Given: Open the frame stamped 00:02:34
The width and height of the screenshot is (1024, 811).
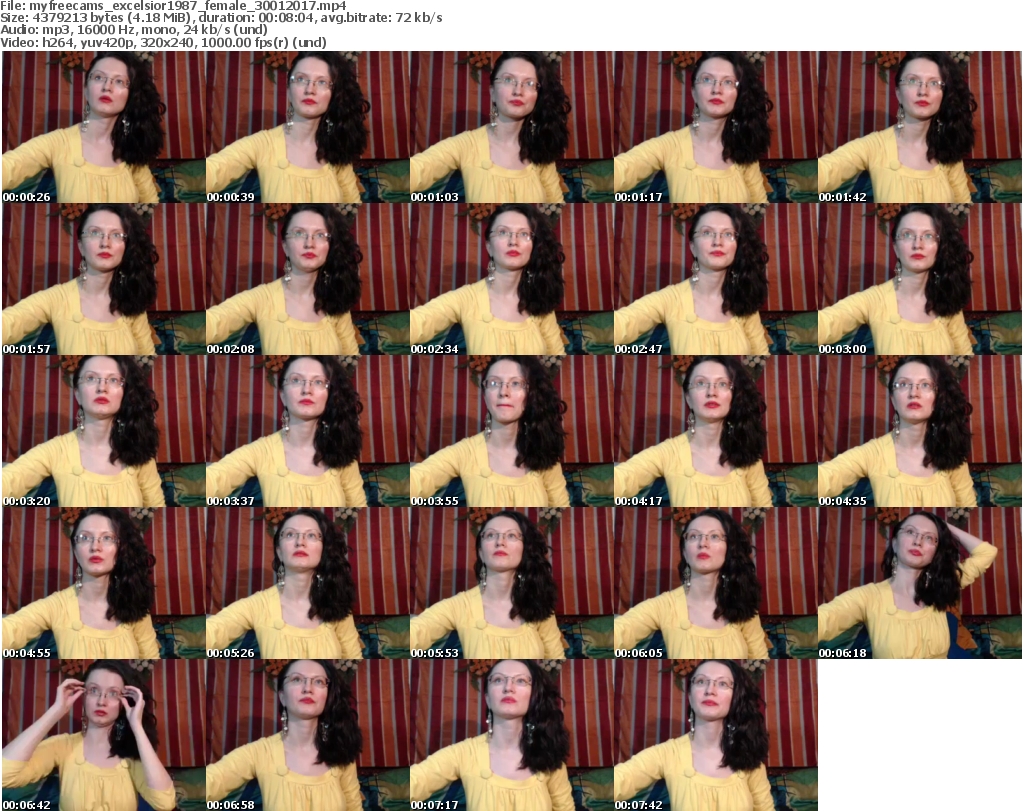Looking at the screenshot, I should (511, 279).
